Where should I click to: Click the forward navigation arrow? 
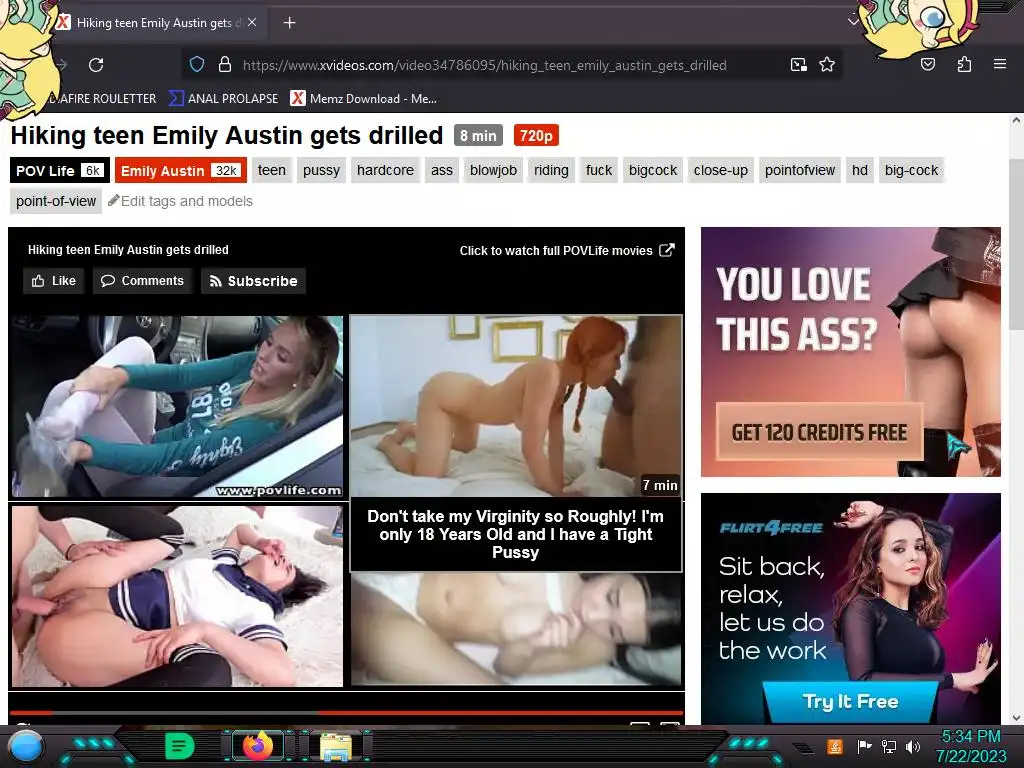tap(63, 65)
